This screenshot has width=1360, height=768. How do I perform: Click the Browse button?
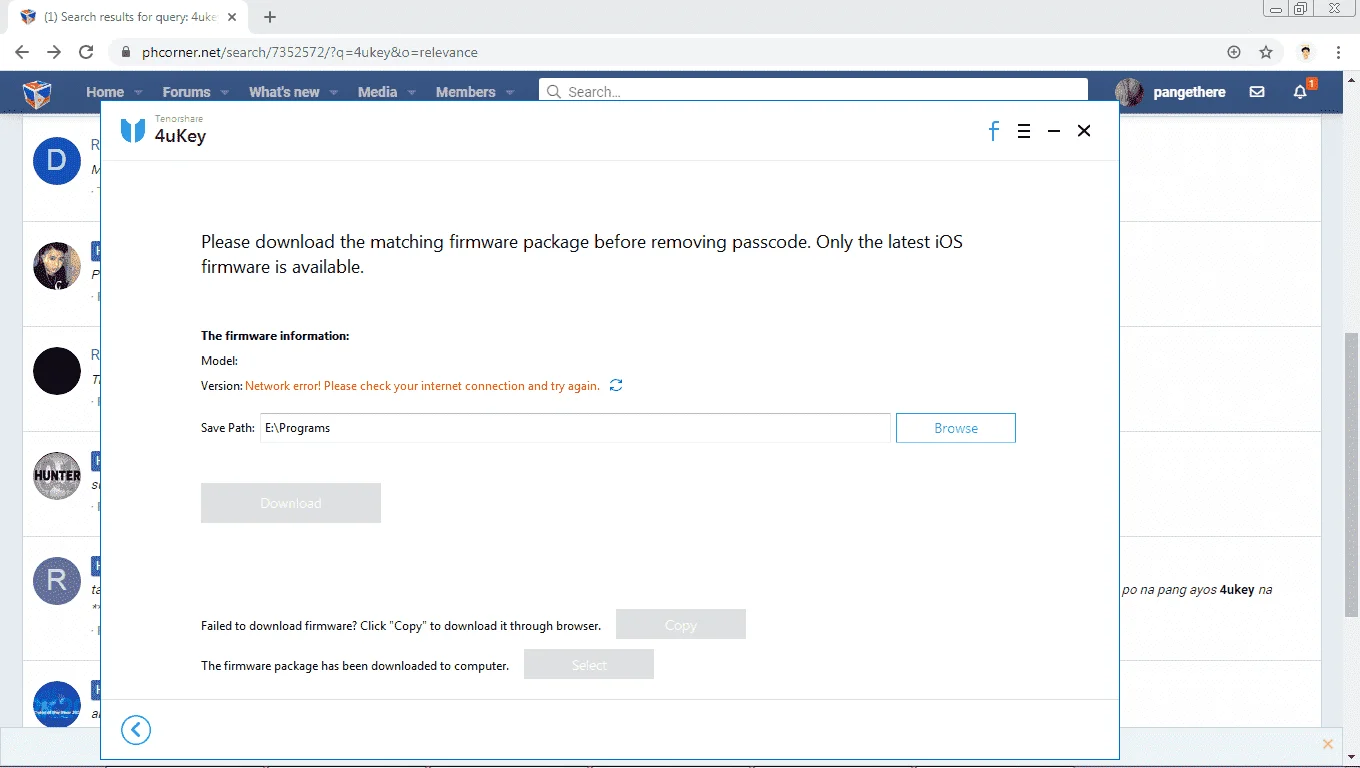pyautogui.click(x=956, y=428)
